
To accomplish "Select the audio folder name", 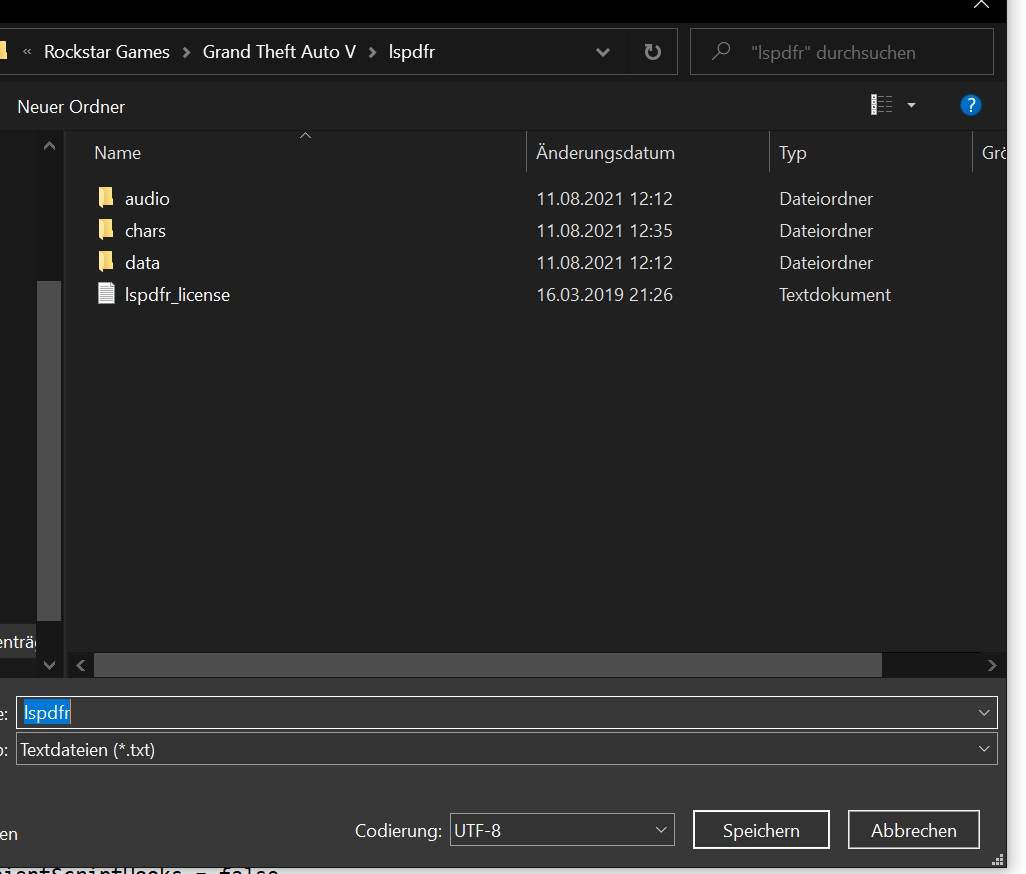I will pyautogui.click(x=147, y=199).
